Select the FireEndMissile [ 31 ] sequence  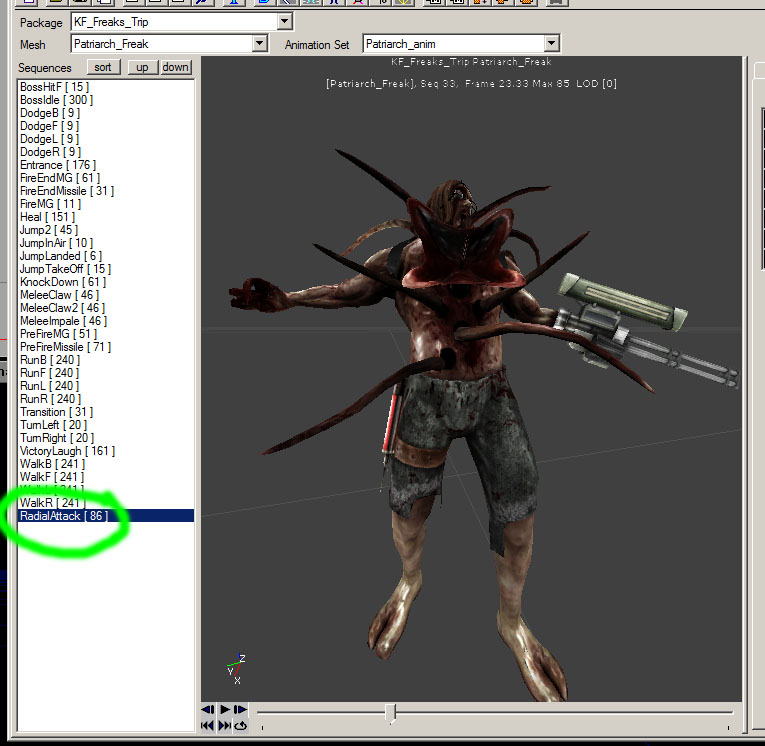pos(105,191)
